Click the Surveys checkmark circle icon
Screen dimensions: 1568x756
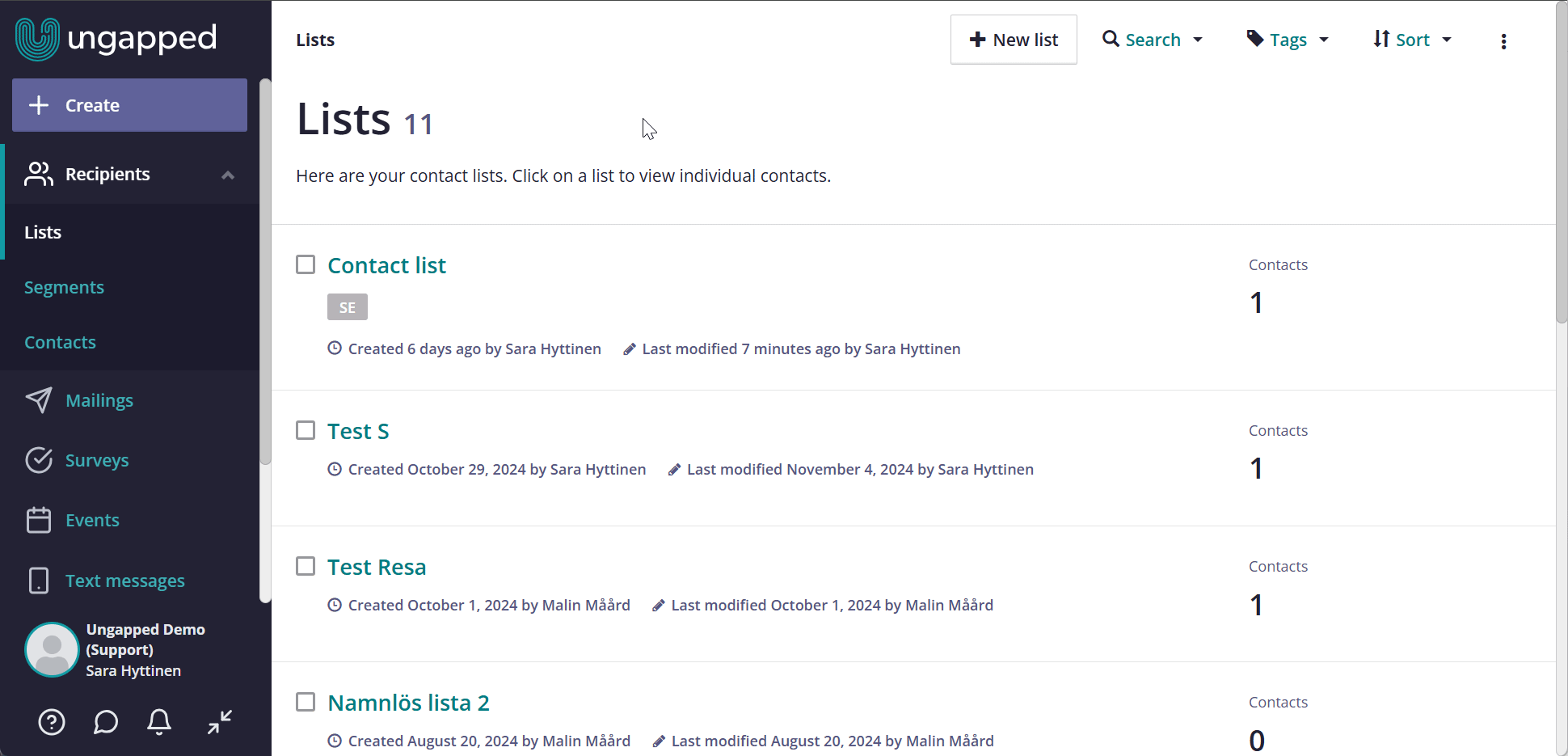point(39,460)
